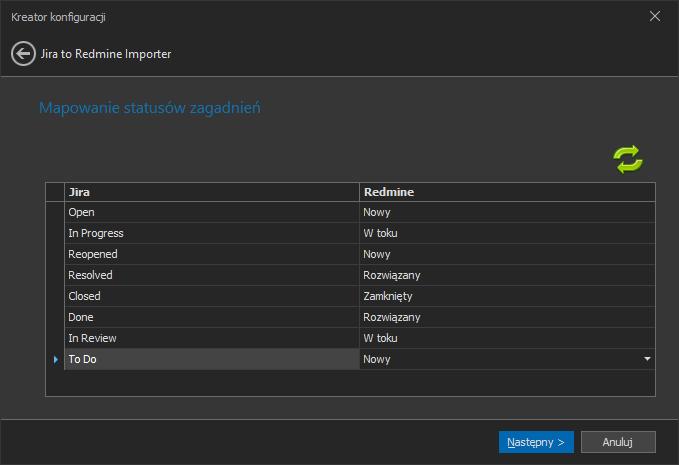Select the Done Jira cell
This screenshot has width=679, height=465.
pos(212,317)
